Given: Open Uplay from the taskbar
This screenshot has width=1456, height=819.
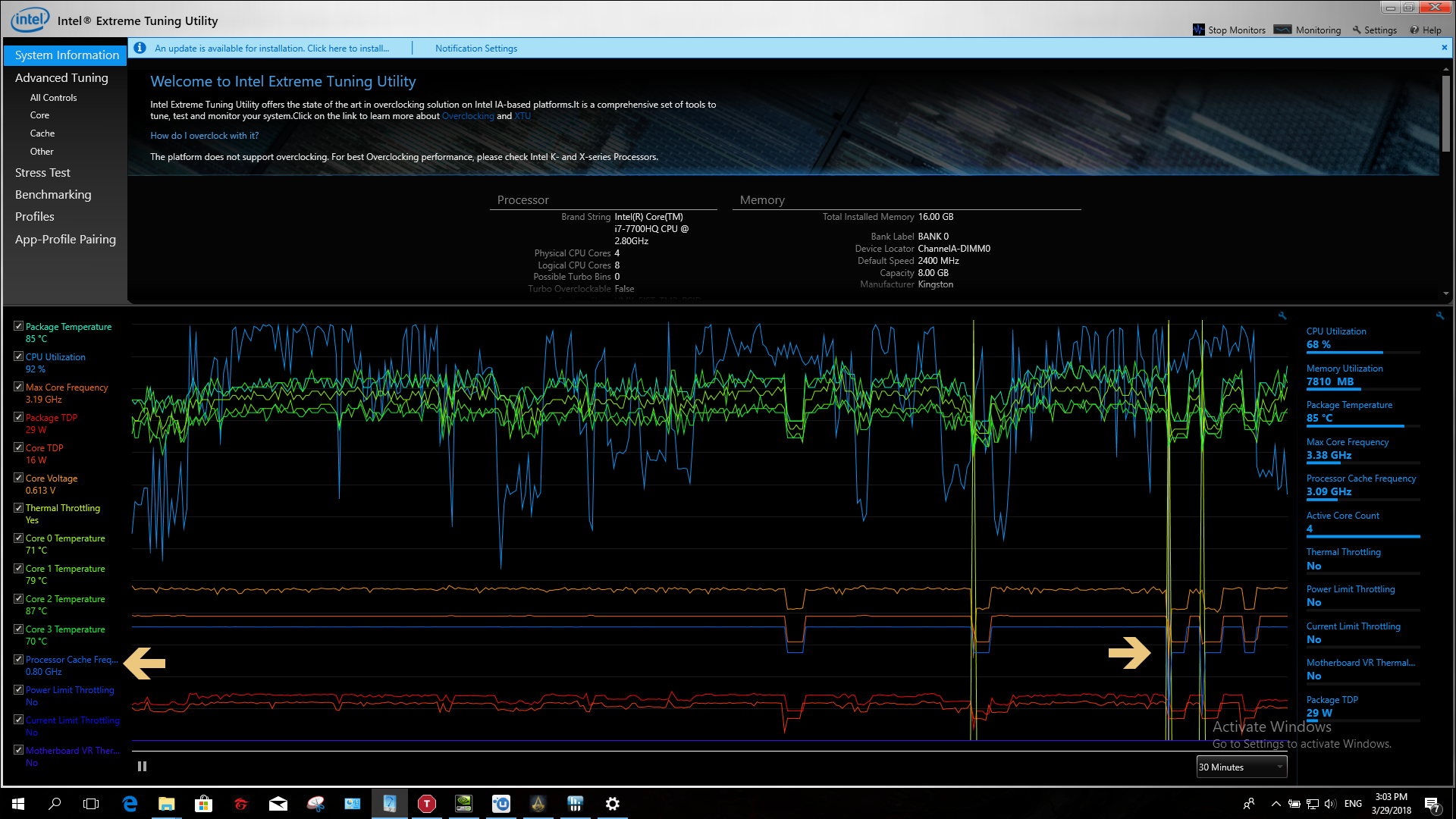Looking at the screenshot, I should point(501,804).
